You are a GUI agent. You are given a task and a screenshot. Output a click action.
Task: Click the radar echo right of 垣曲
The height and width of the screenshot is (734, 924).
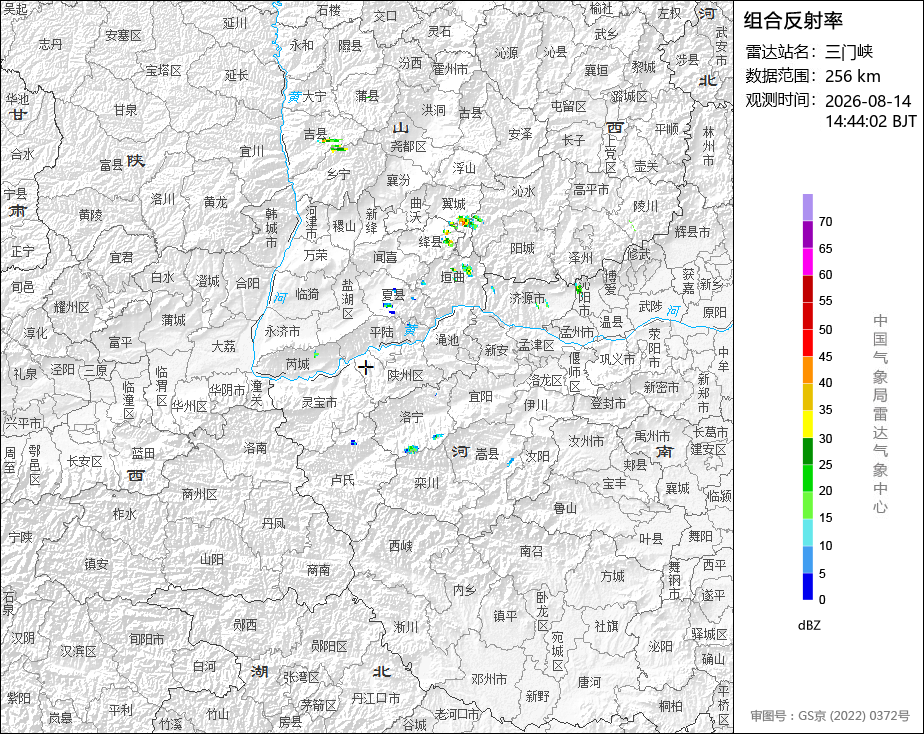tap(467, 269)
